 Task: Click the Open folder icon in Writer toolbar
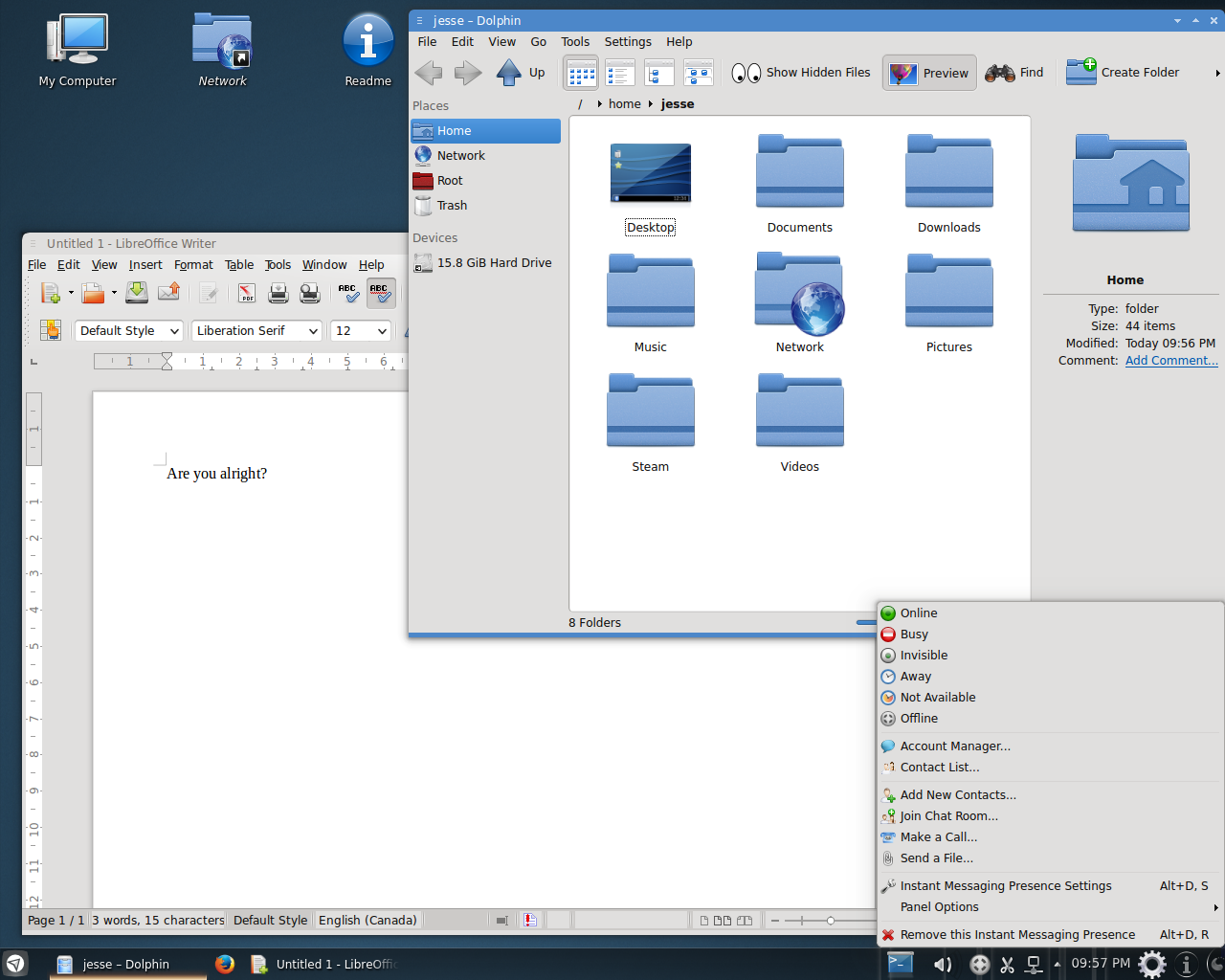click(x=93, y=293)
